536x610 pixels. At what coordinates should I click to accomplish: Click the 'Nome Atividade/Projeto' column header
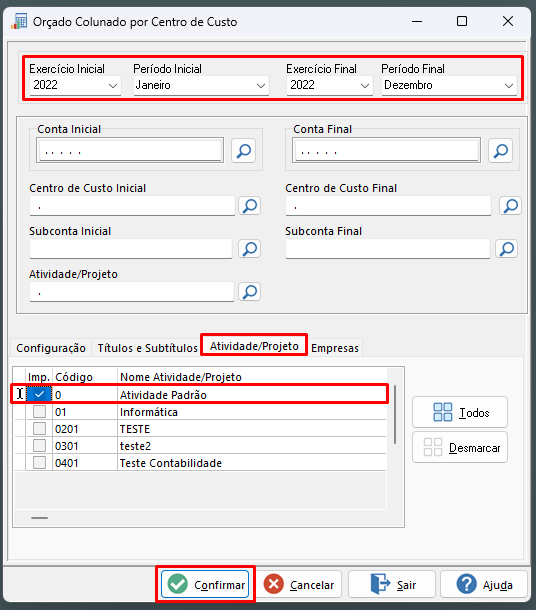[x=252, y=377]
